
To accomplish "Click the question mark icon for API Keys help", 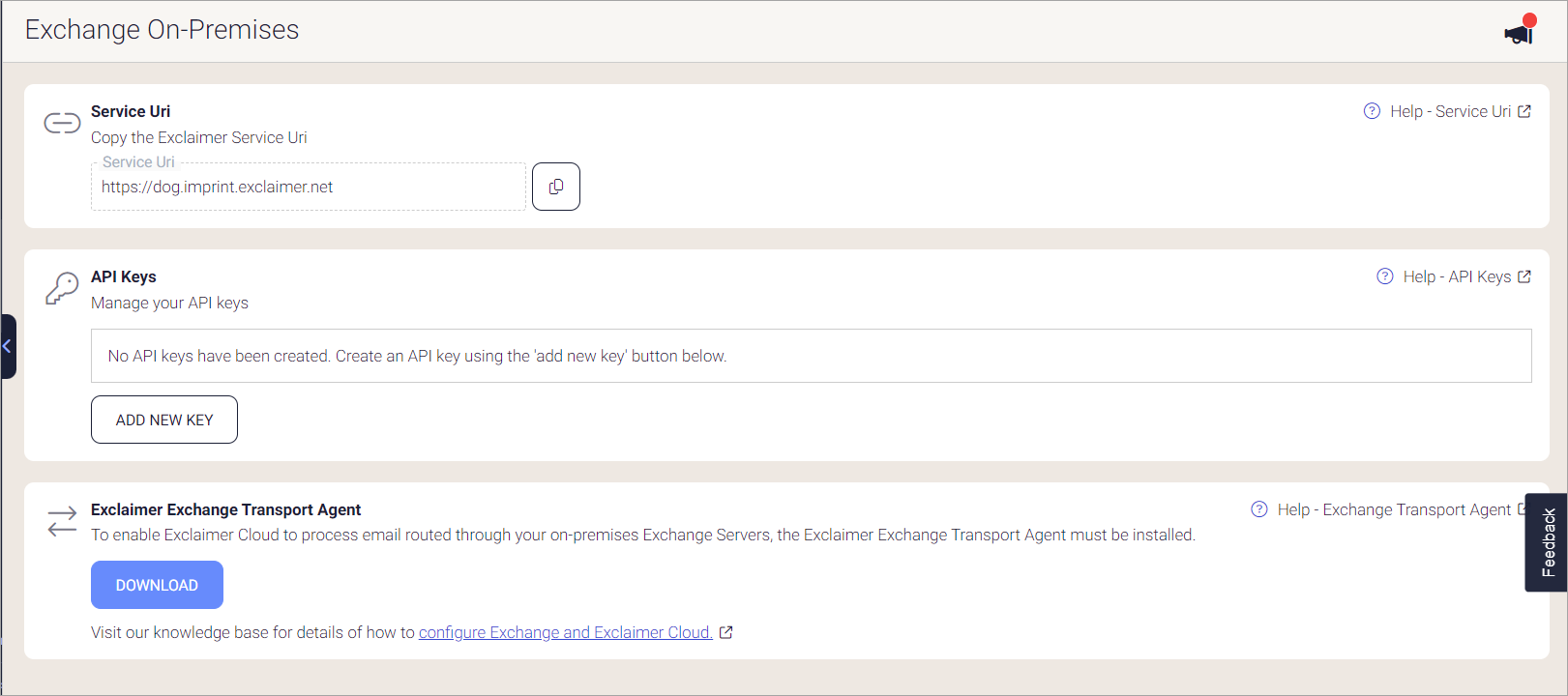I will point(1383,276).
